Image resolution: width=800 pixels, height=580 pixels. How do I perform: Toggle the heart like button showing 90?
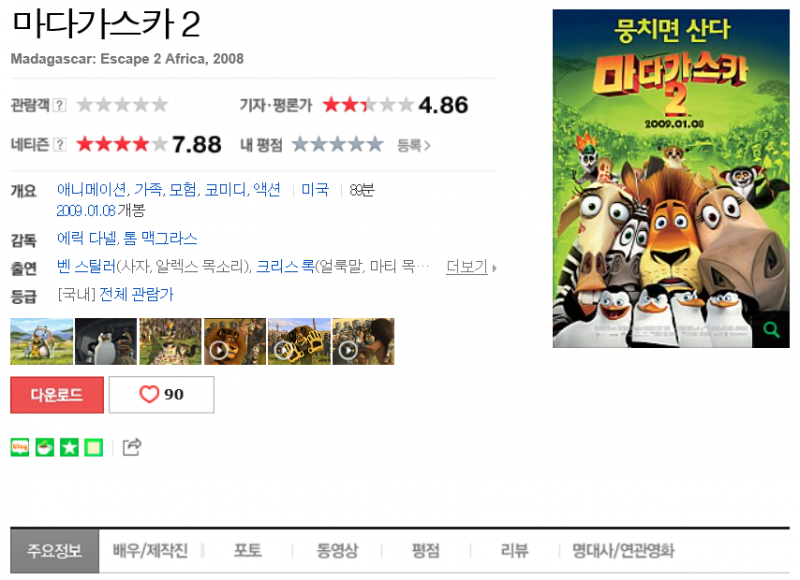tap(162, 394)
